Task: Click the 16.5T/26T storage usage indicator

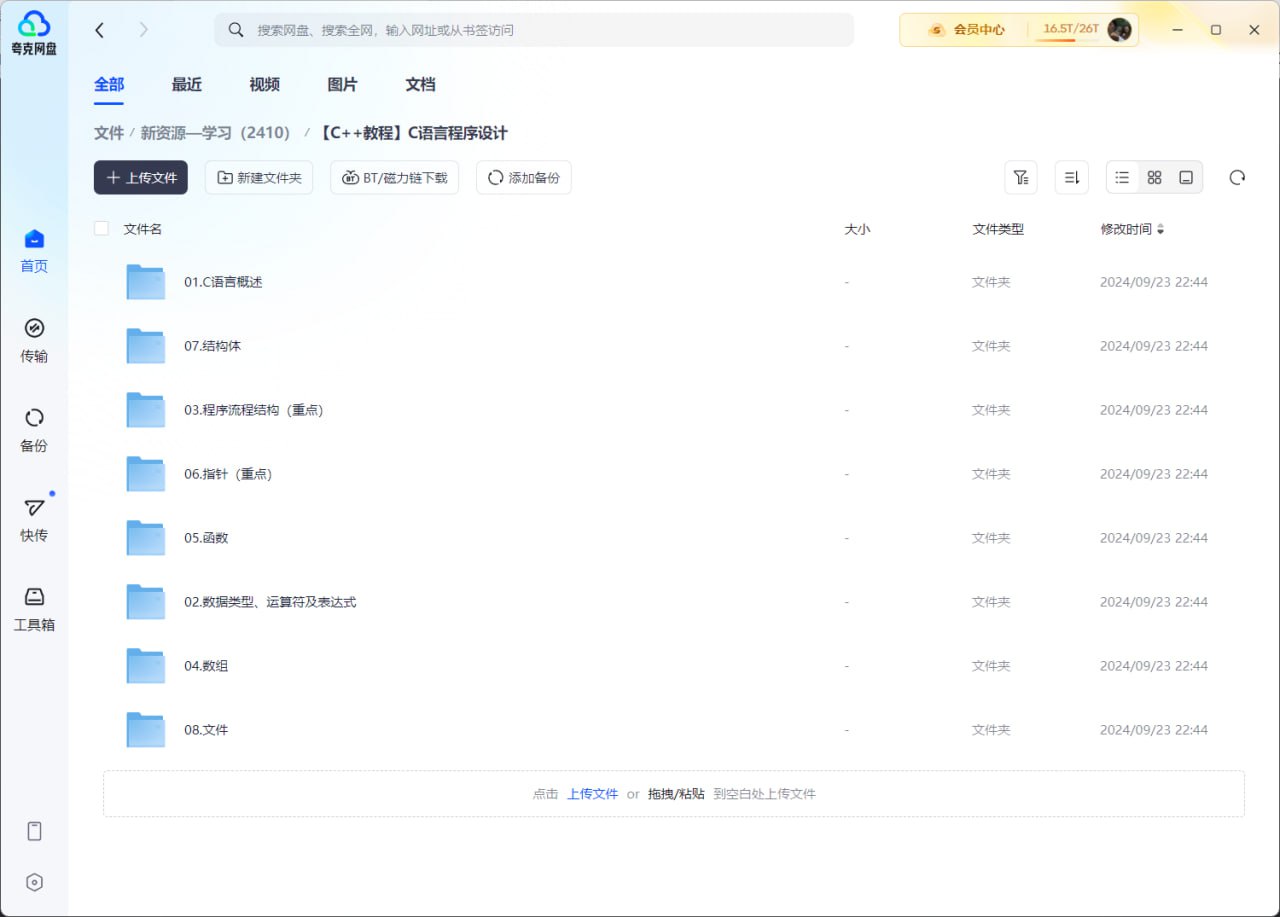Action: (1071, 30)
